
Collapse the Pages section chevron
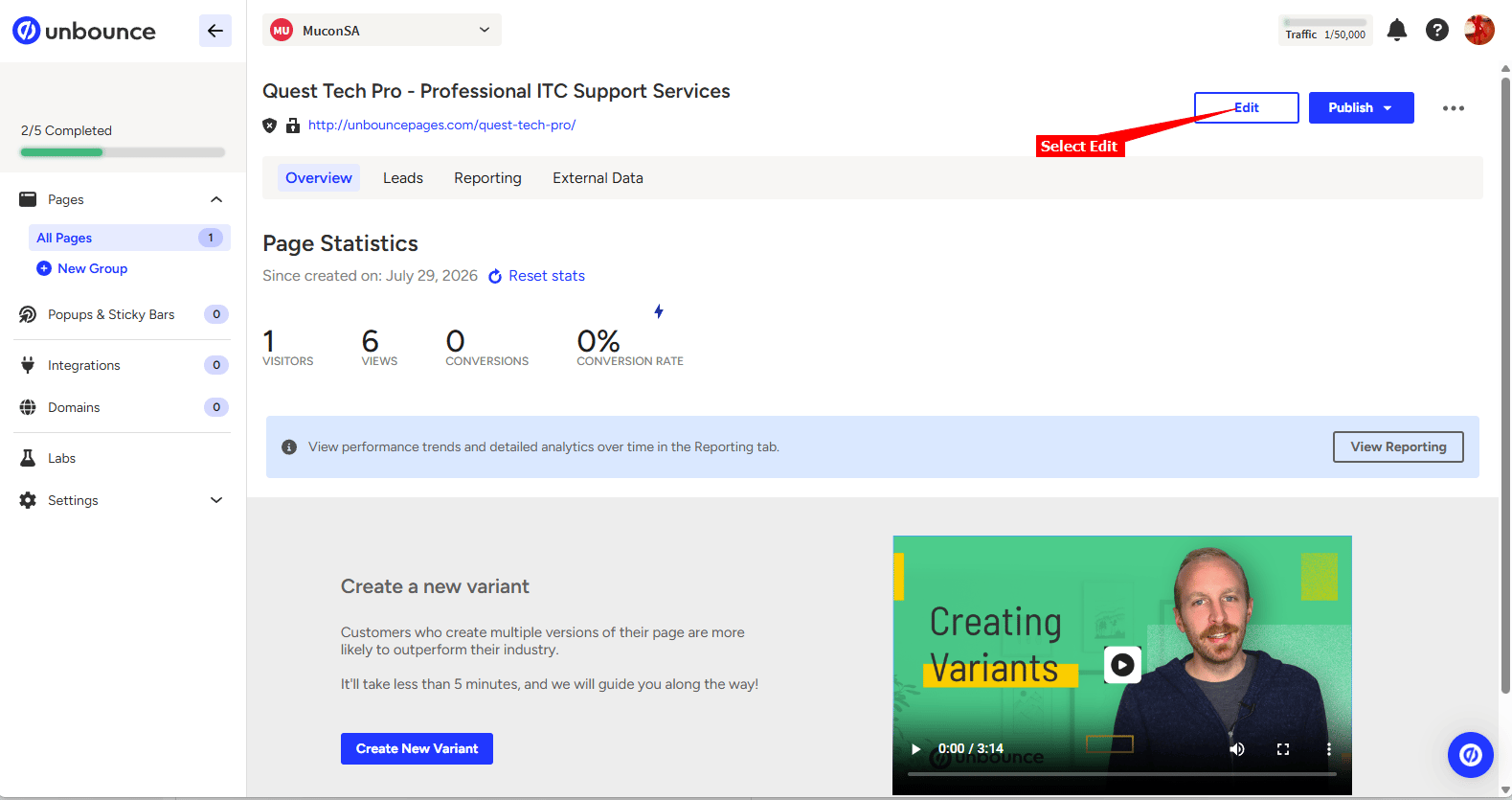point(216,199)
